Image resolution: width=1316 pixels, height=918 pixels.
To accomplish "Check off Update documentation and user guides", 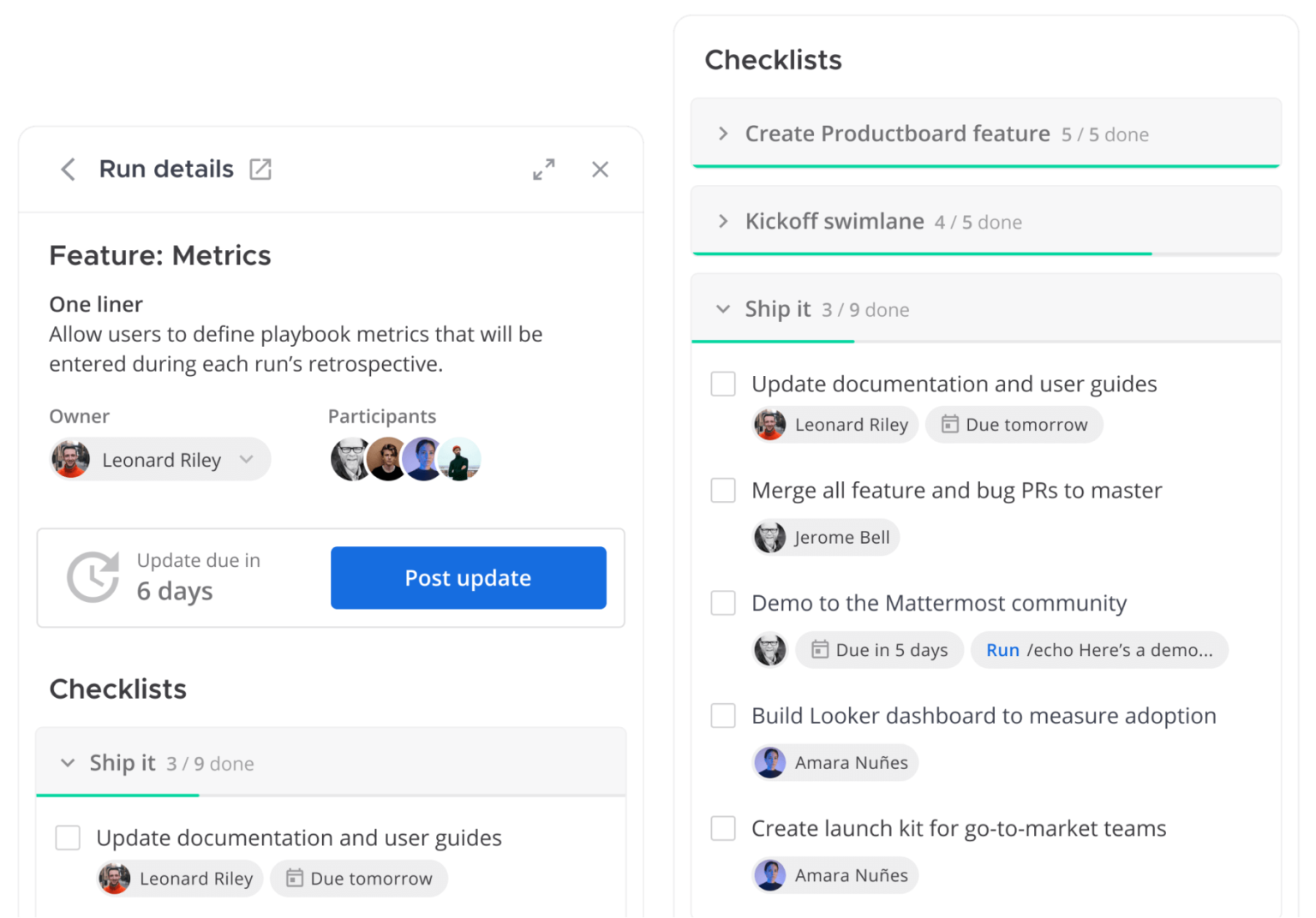I will (x=723, y=384).
